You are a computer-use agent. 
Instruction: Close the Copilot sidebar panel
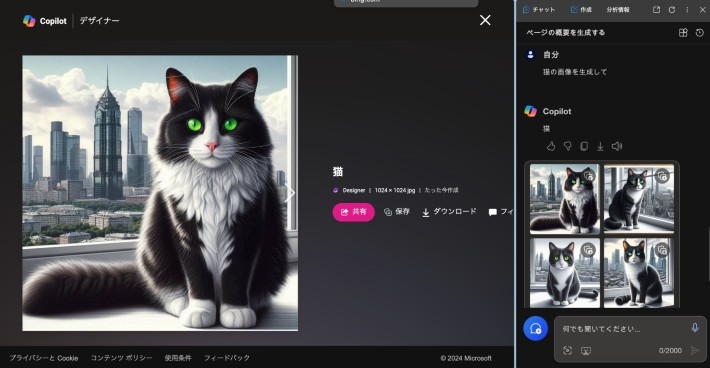pyautogui.click(x=702, y=10)
